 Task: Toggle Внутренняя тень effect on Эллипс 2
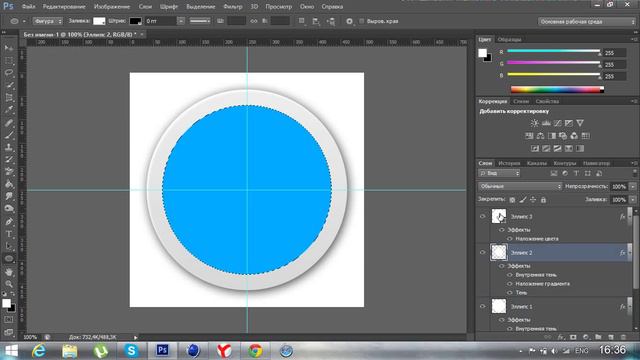[x=509, y=275]
